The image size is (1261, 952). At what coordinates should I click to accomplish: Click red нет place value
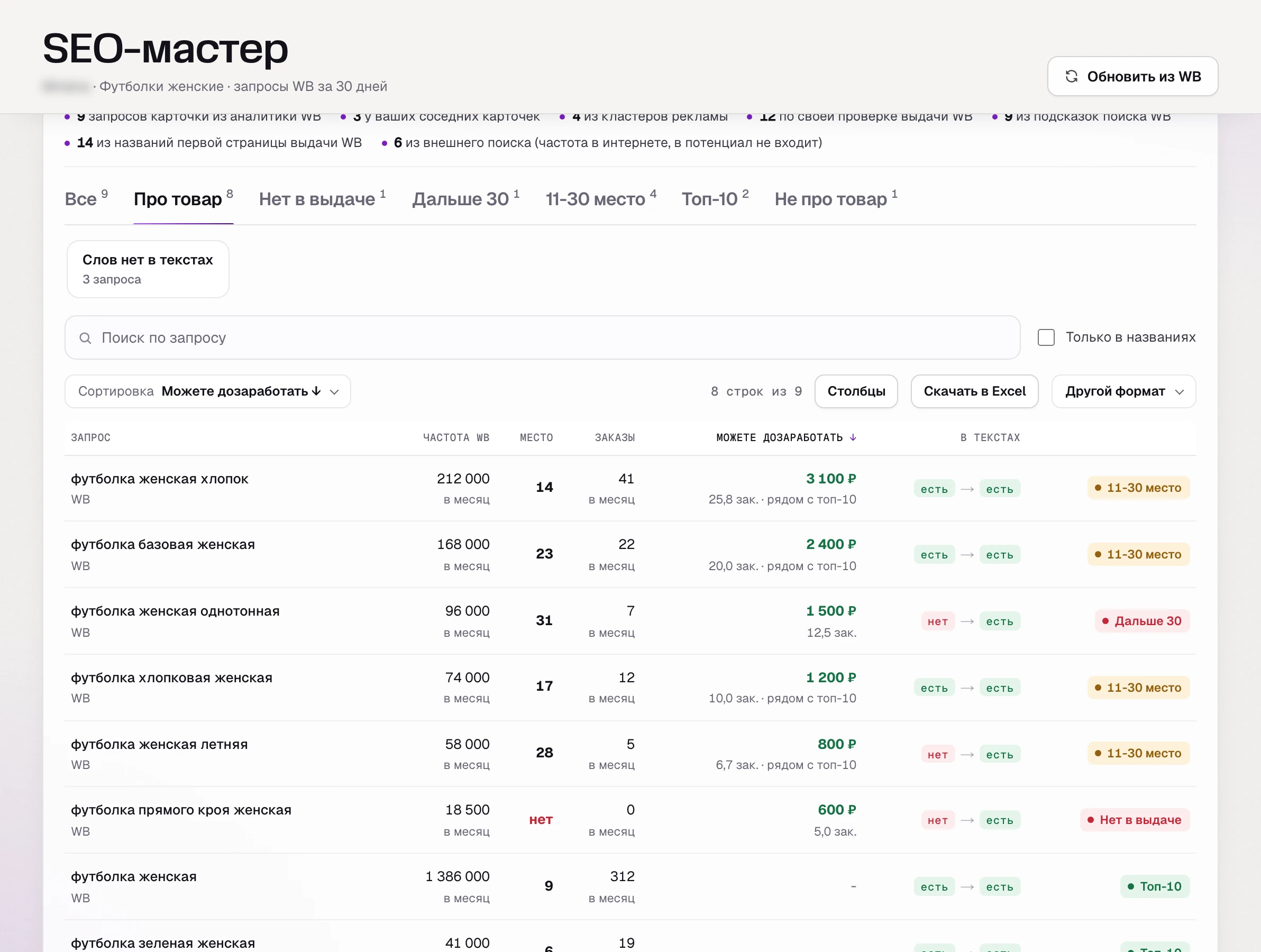[541, 820]
